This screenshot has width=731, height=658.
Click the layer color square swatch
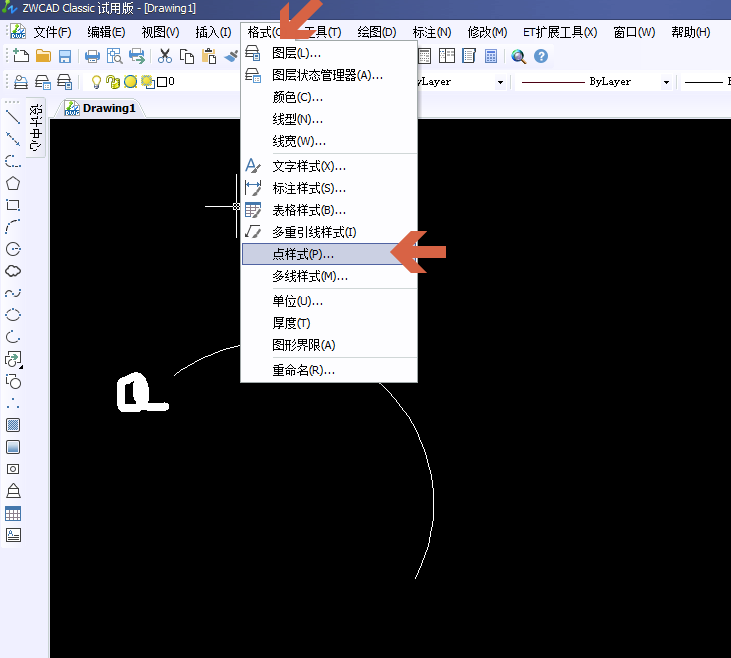point(162,81)
